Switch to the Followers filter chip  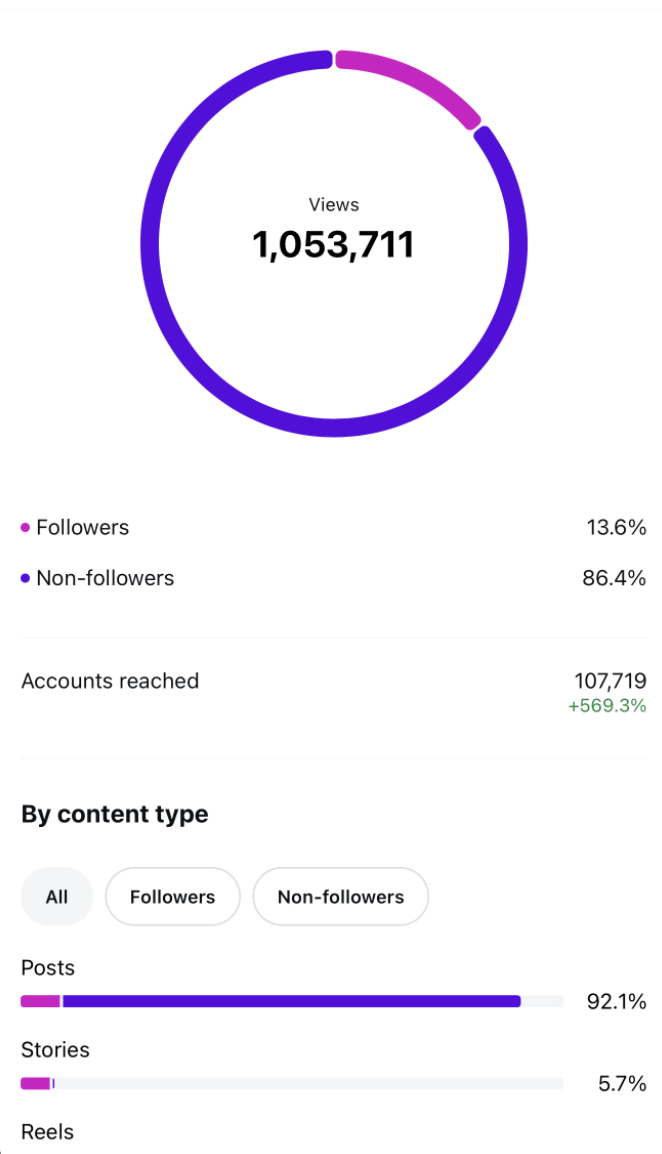tap(172, 897)
